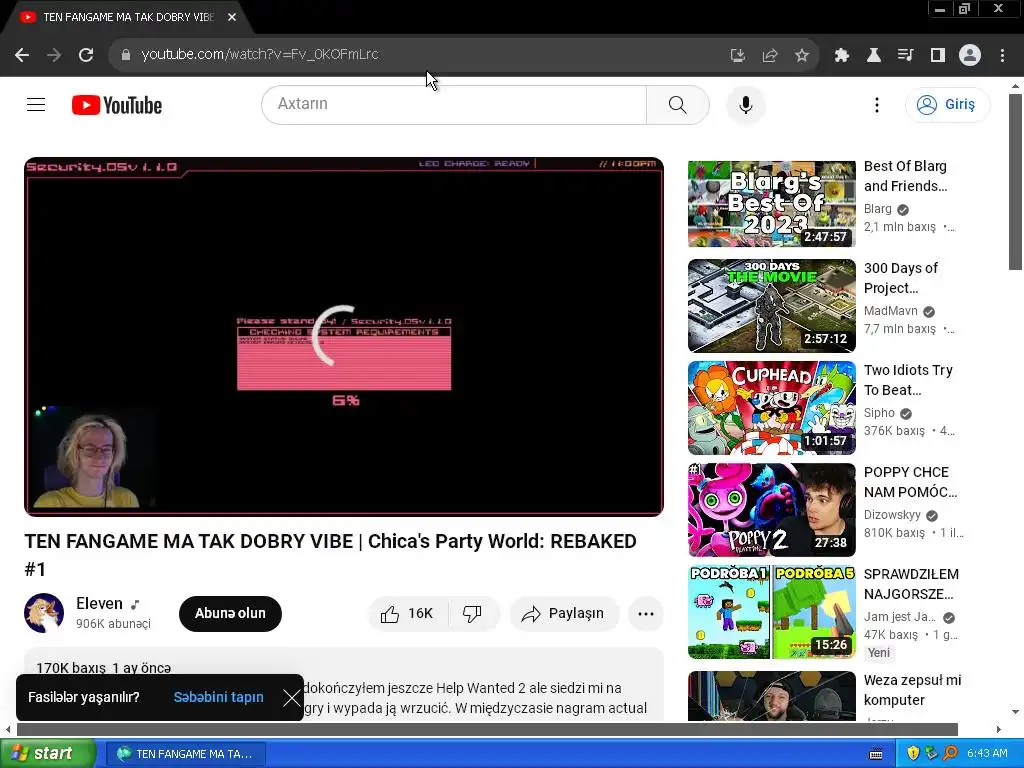The image size is (1024, 768).
Task: Open the YouTube hamburger guide menu
Action: 36,104
